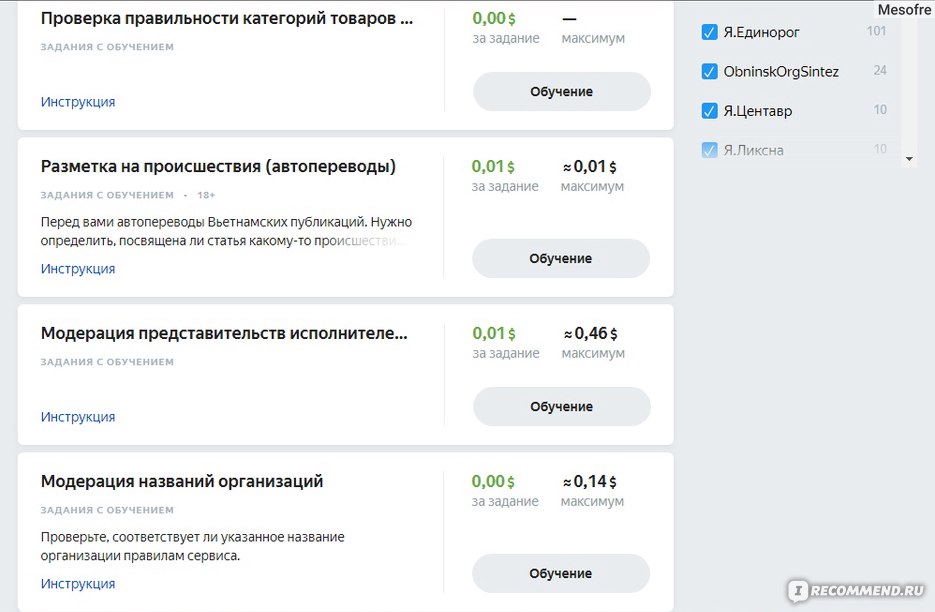Click the RECOMMEND.RU watermark logo icon
The image size is (935, 612).
tap(798, 591)
